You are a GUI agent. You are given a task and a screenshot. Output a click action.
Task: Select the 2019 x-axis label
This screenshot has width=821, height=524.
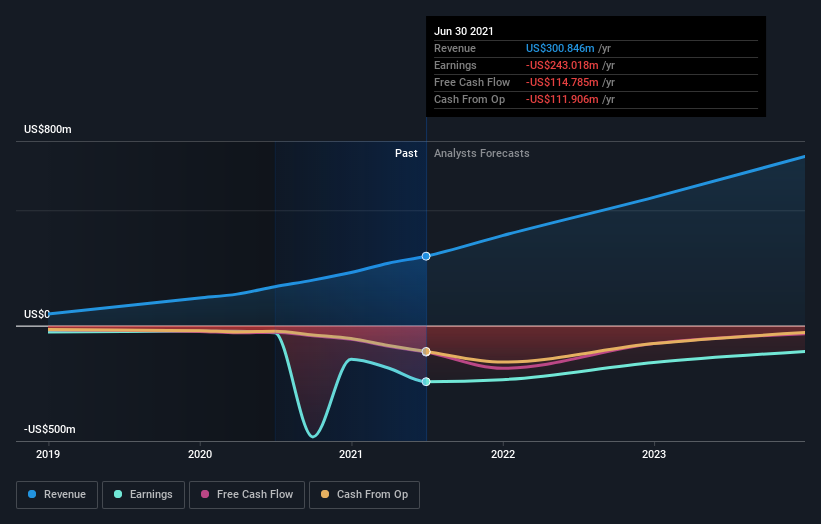[48, 454]
